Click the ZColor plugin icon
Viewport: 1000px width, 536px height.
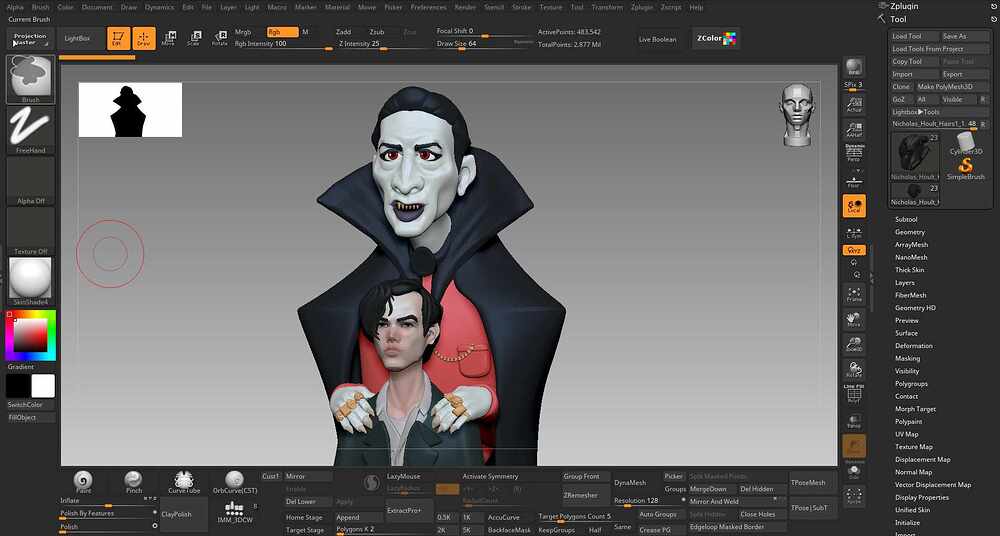[x=716, y=38]
